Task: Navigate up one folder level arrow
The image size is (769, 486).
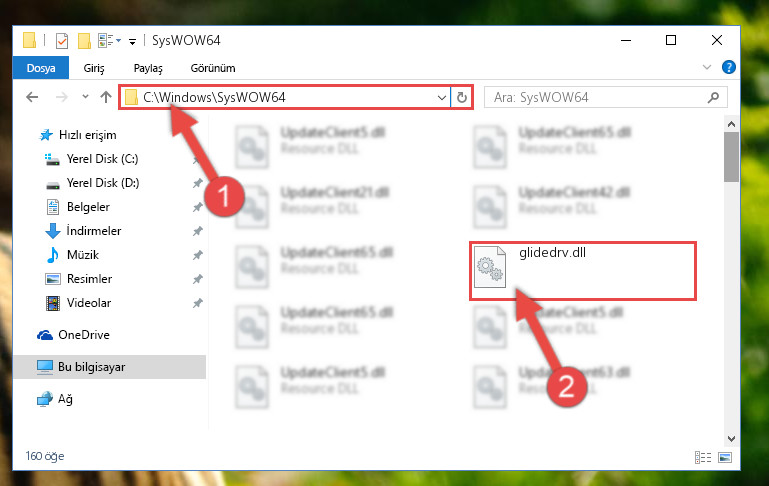Action: point(106,97)
